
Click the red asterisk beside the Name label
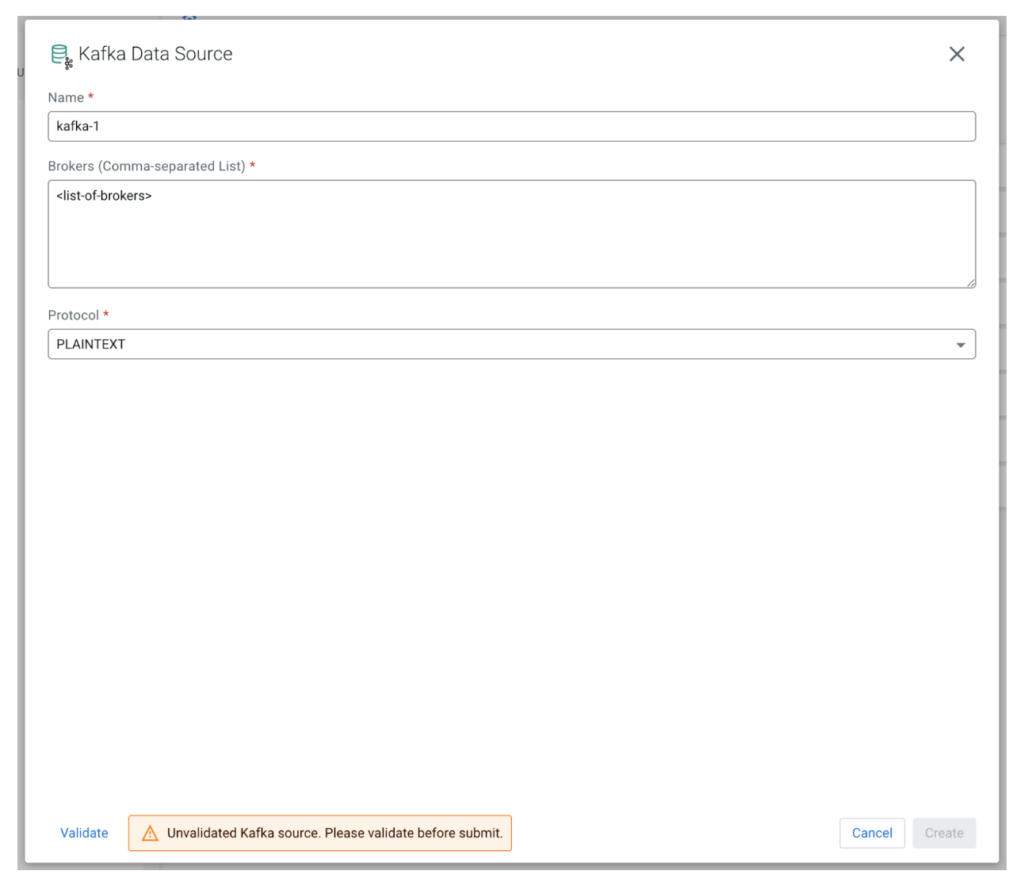tap(89, 97)
